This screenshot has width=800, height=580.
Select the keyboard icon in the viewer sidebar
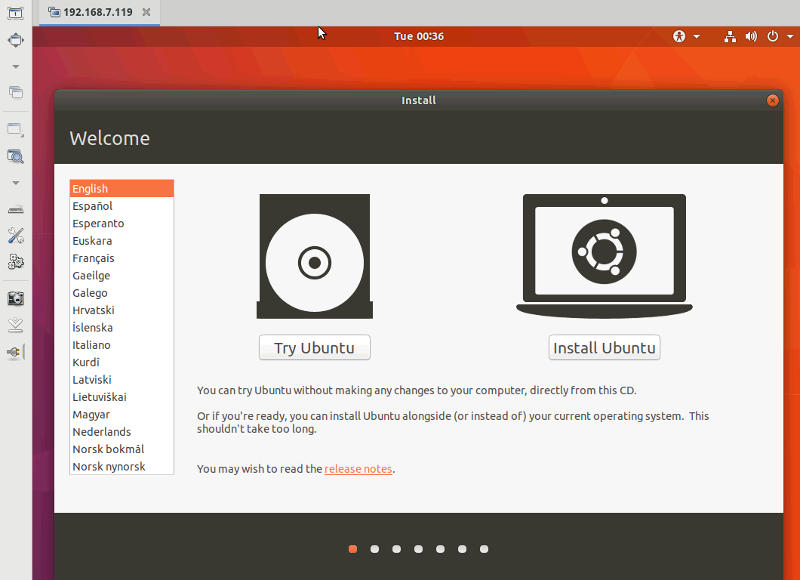(x=14, y=209)
